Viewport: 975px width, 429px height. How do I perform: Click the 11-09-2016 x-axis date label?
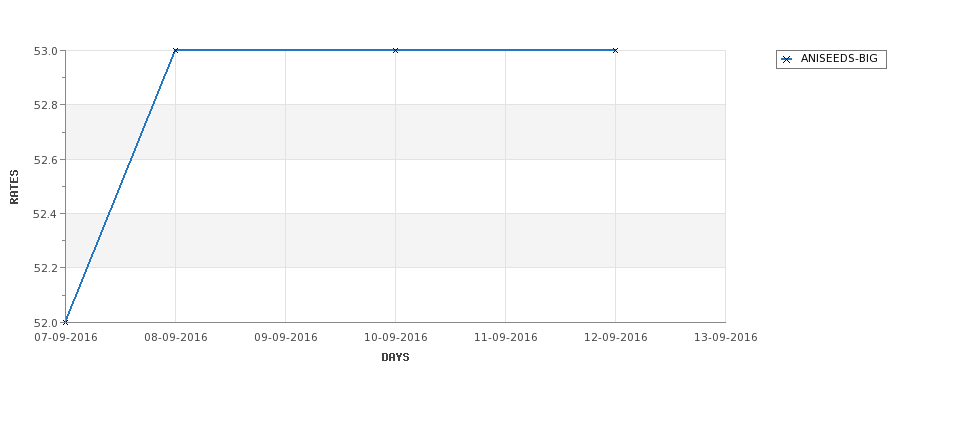click(x=506, y=338)
